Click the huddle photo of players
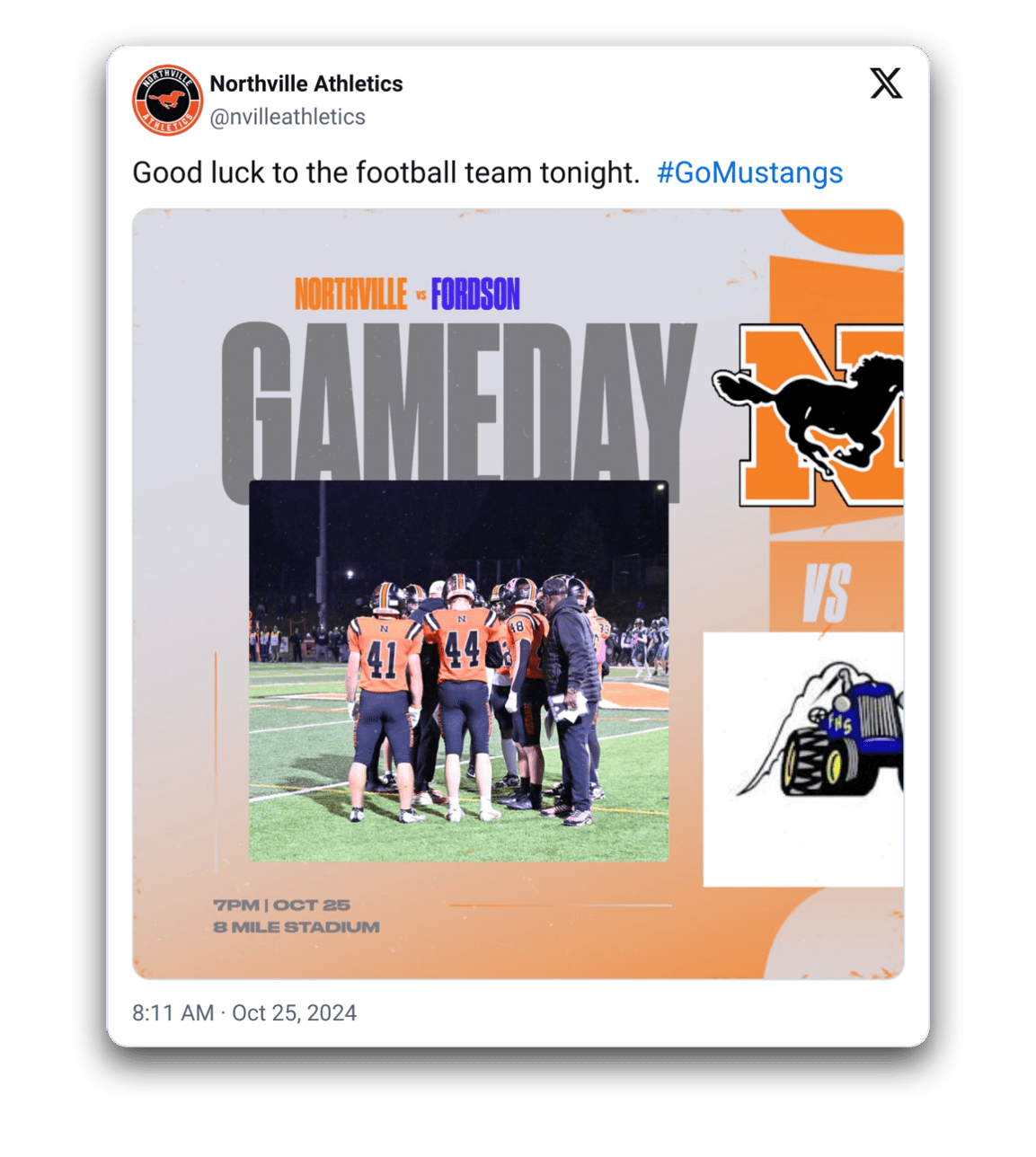1036x1157 pixels. (x=458, y=671)
